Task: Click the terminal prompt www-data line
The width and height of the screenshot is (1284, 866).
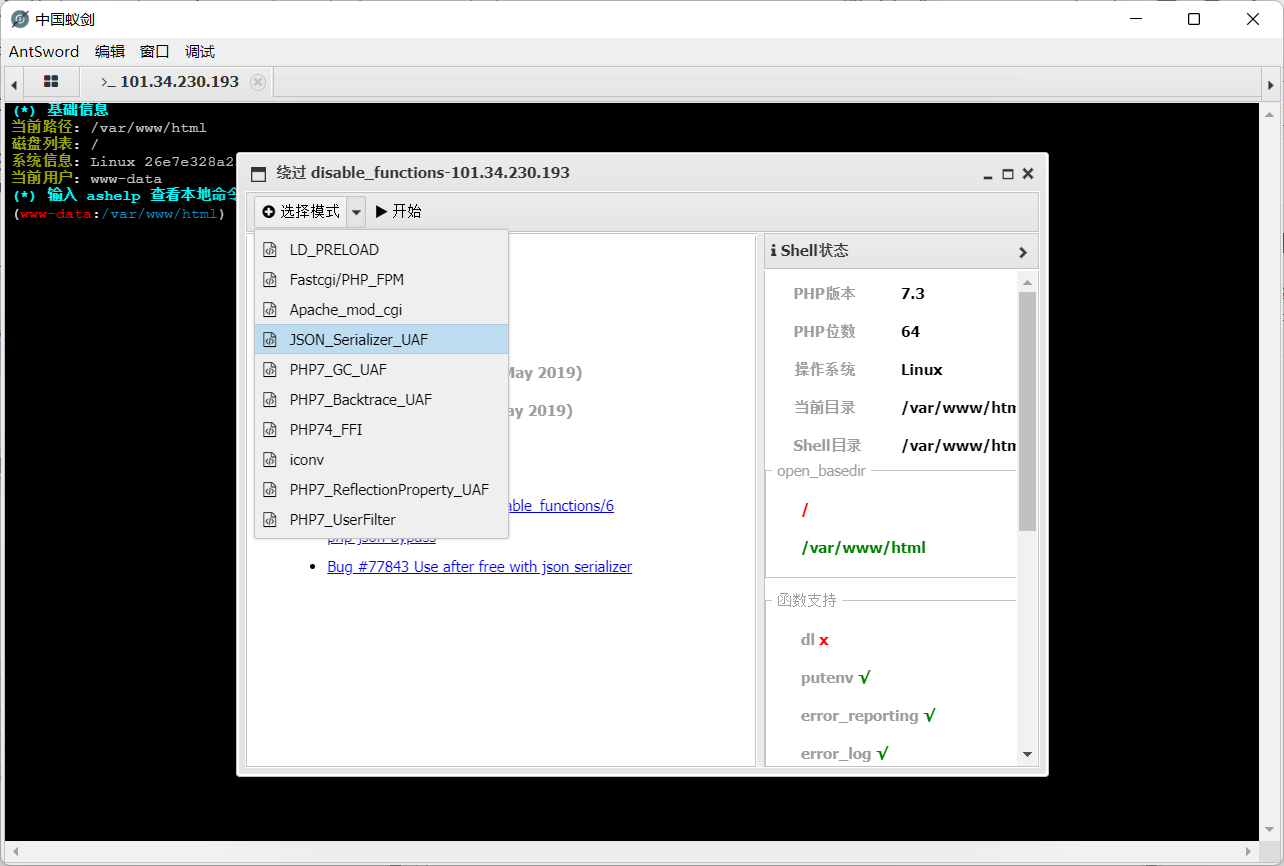Action: tap(119, 214)
